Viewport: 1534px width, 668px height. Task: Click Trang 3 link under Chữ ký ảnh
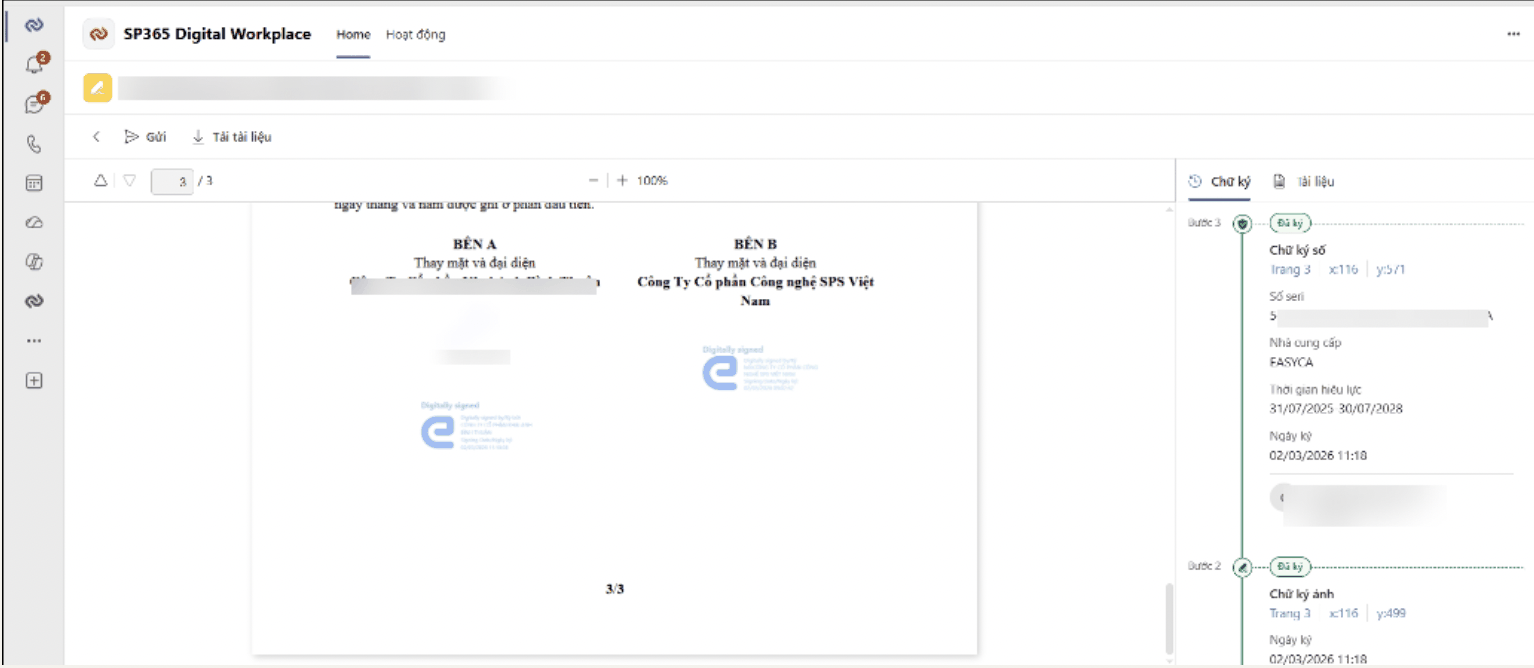click(1290, 613)
